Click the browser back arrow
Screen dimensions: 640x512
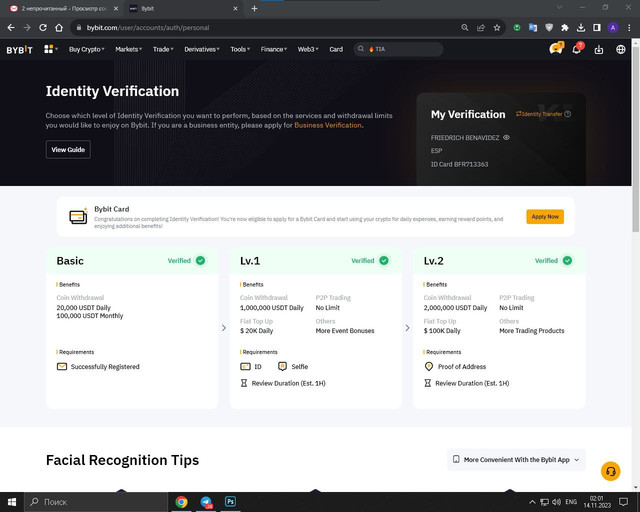point(11,27)
